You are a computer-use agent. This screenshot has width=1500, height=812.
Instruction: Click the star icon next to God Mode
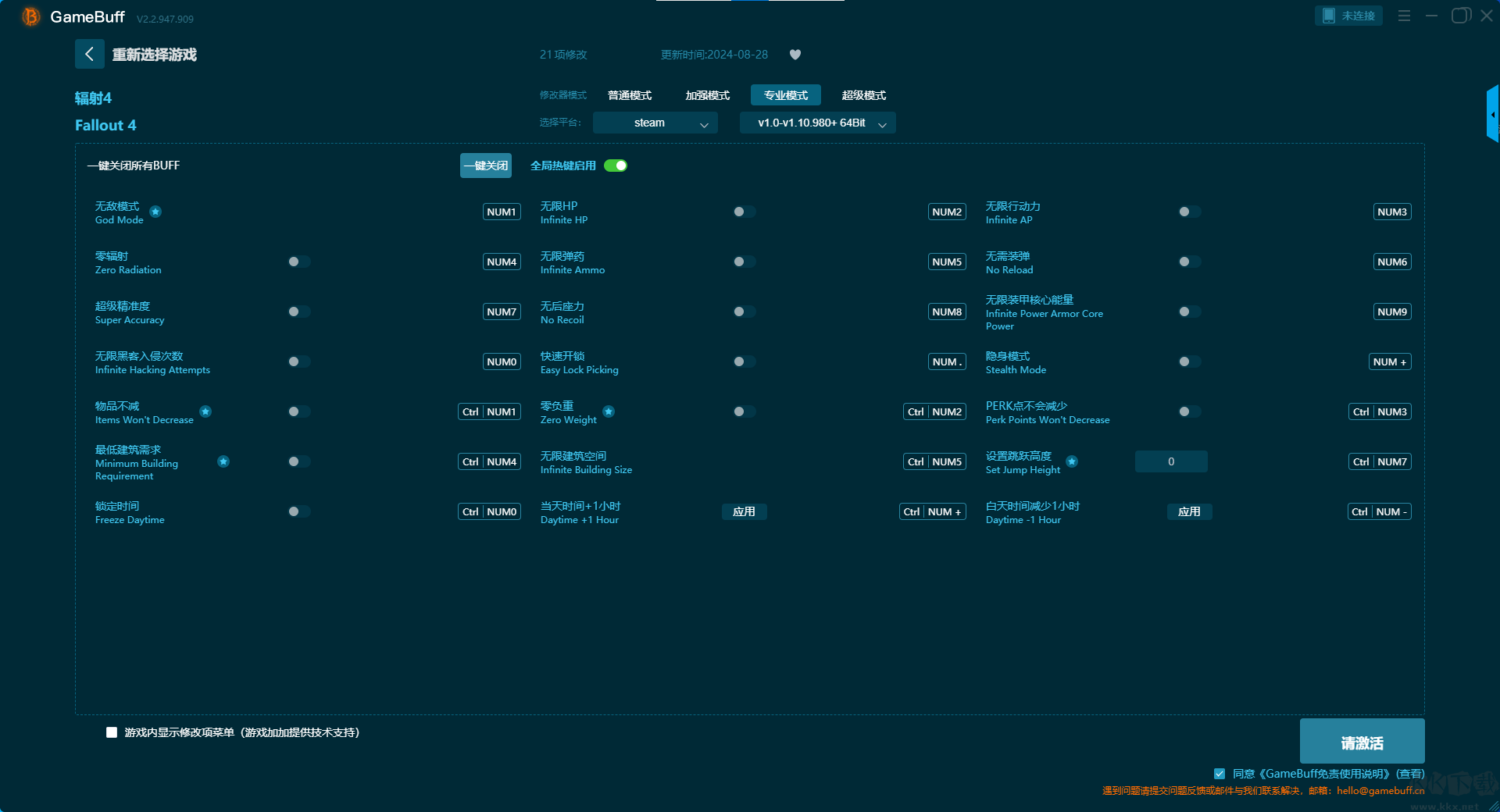(x=155, y=212)
